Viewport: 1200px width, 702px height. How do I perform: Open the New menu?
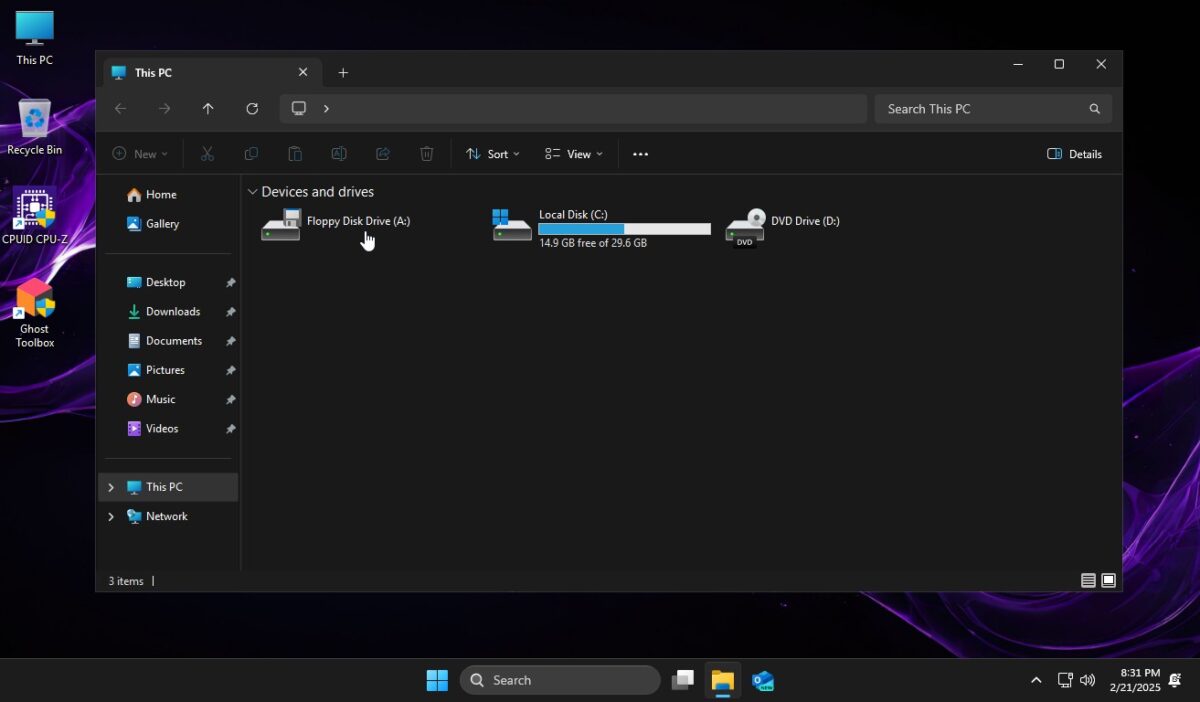(140, 153)
